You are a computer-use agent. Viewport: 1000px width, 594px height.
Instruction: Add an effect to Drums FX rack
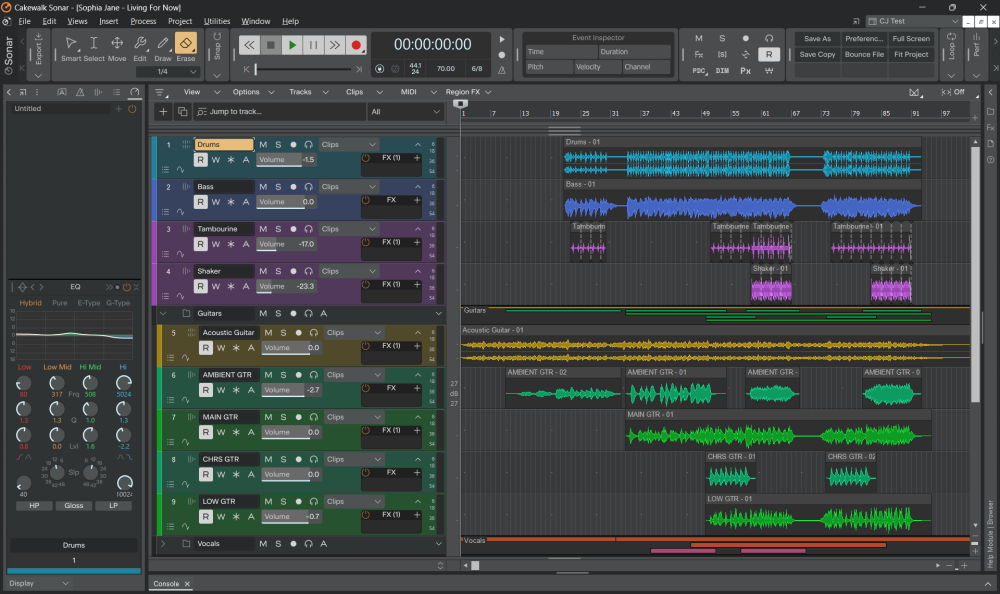417,158
